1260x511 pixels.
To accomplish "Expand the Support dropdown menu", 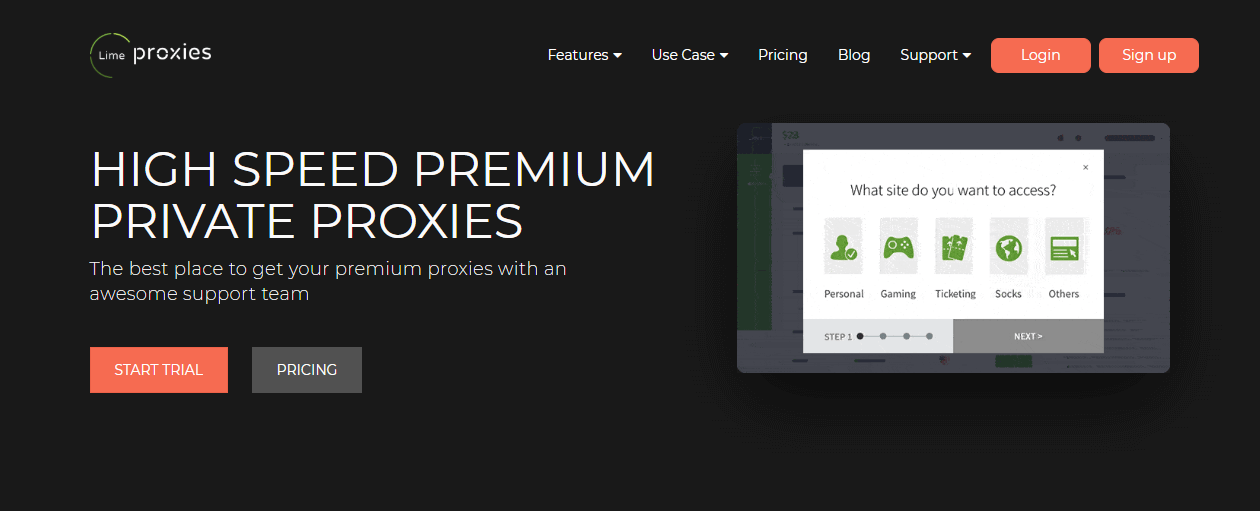I will [x=936, y=55].
